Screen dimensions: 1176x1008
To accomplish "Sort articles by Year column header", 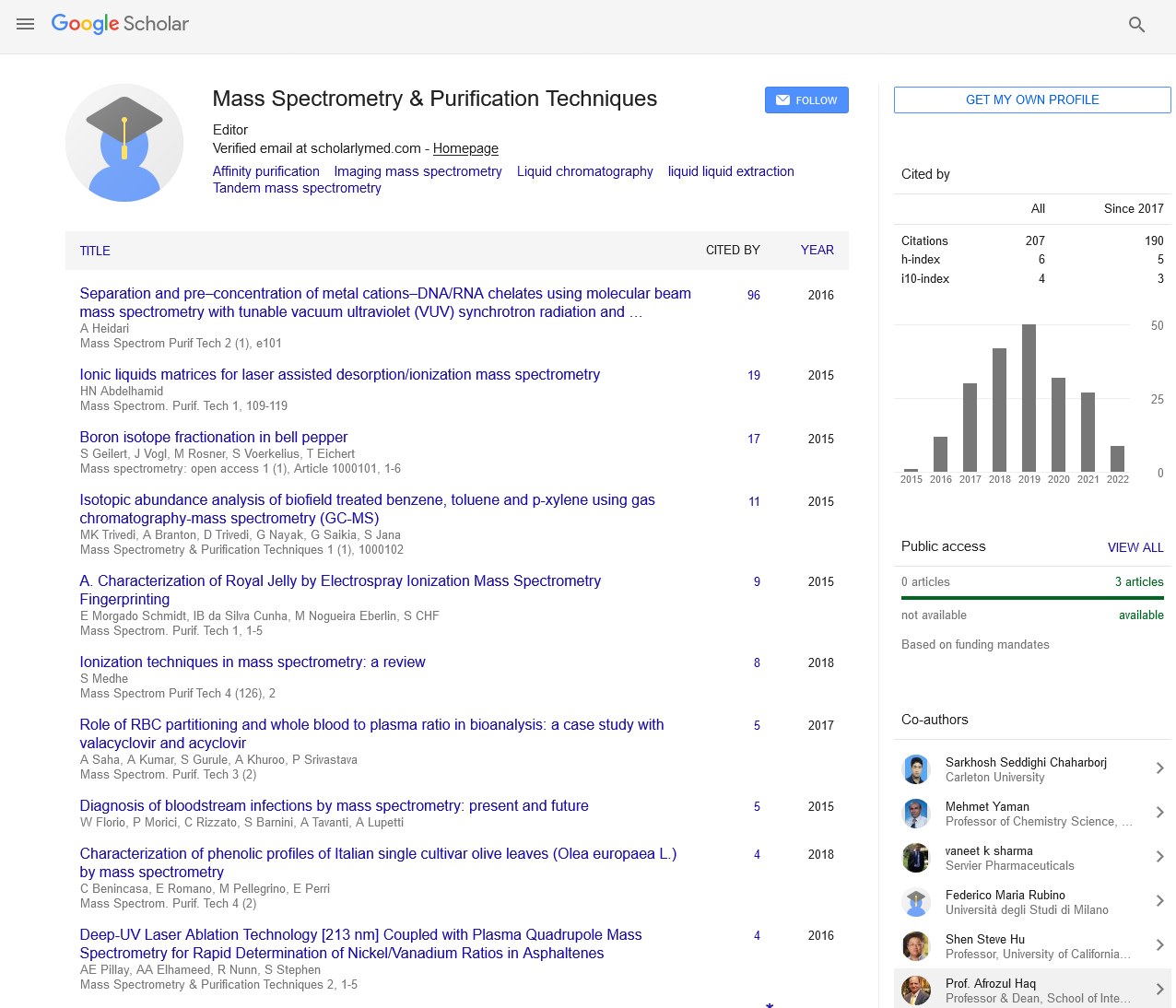I will [x=817, y=250].
